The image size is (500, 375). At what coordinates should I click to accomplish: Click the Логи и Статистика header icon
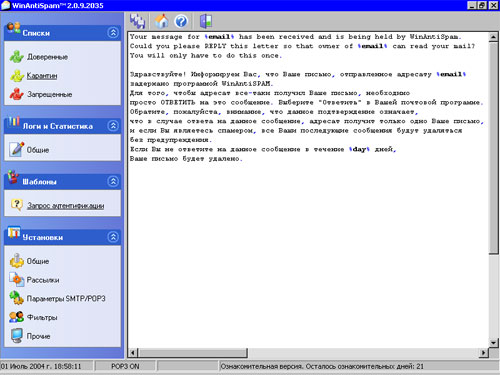14,121
